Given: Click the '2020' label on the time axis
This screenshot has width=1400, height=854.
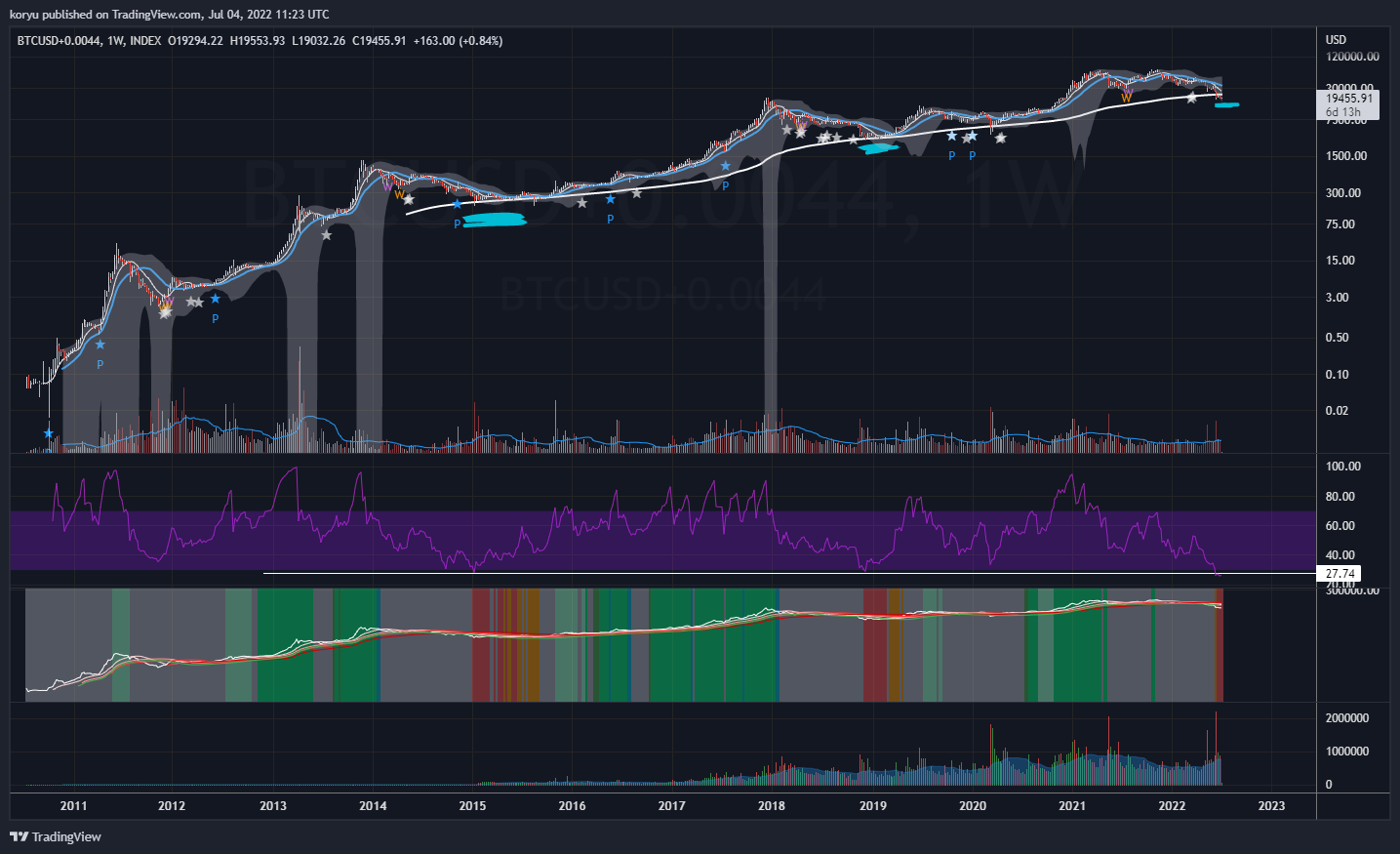Looking at the screenshot, I should click(x=973, y=806).
